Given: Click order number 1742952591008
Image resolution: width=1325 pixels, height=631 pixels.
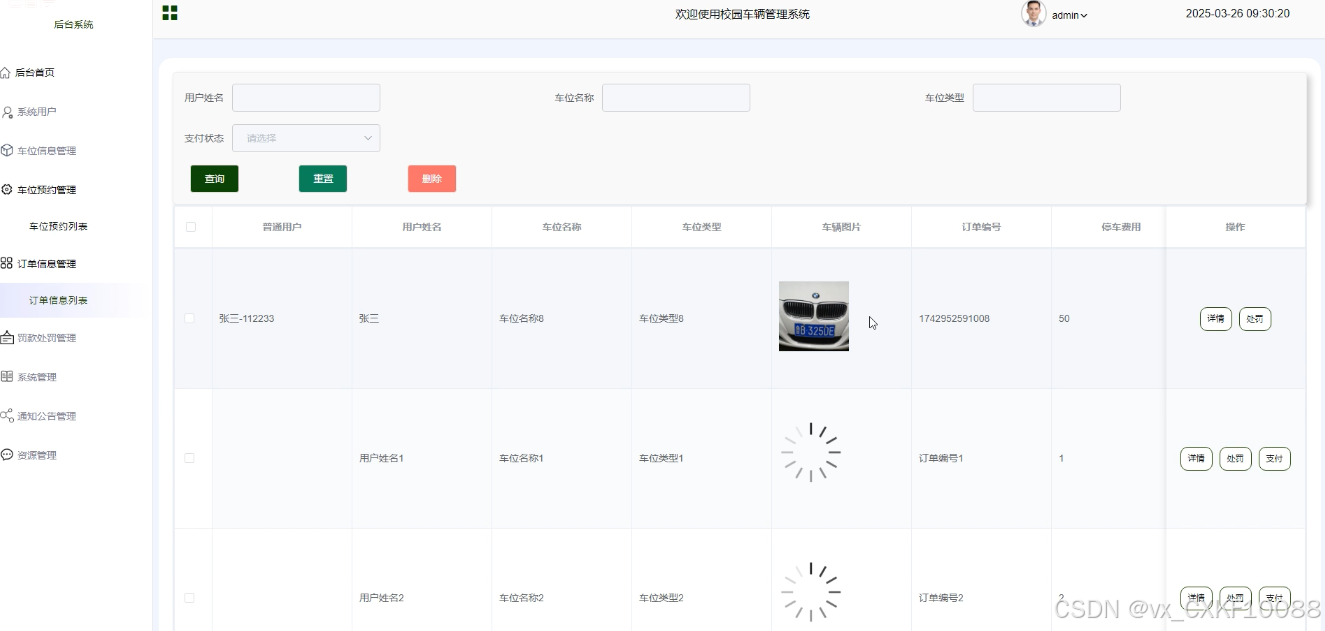Looking at the screenshot, I should pyautogui.click(x=954, y=319).
